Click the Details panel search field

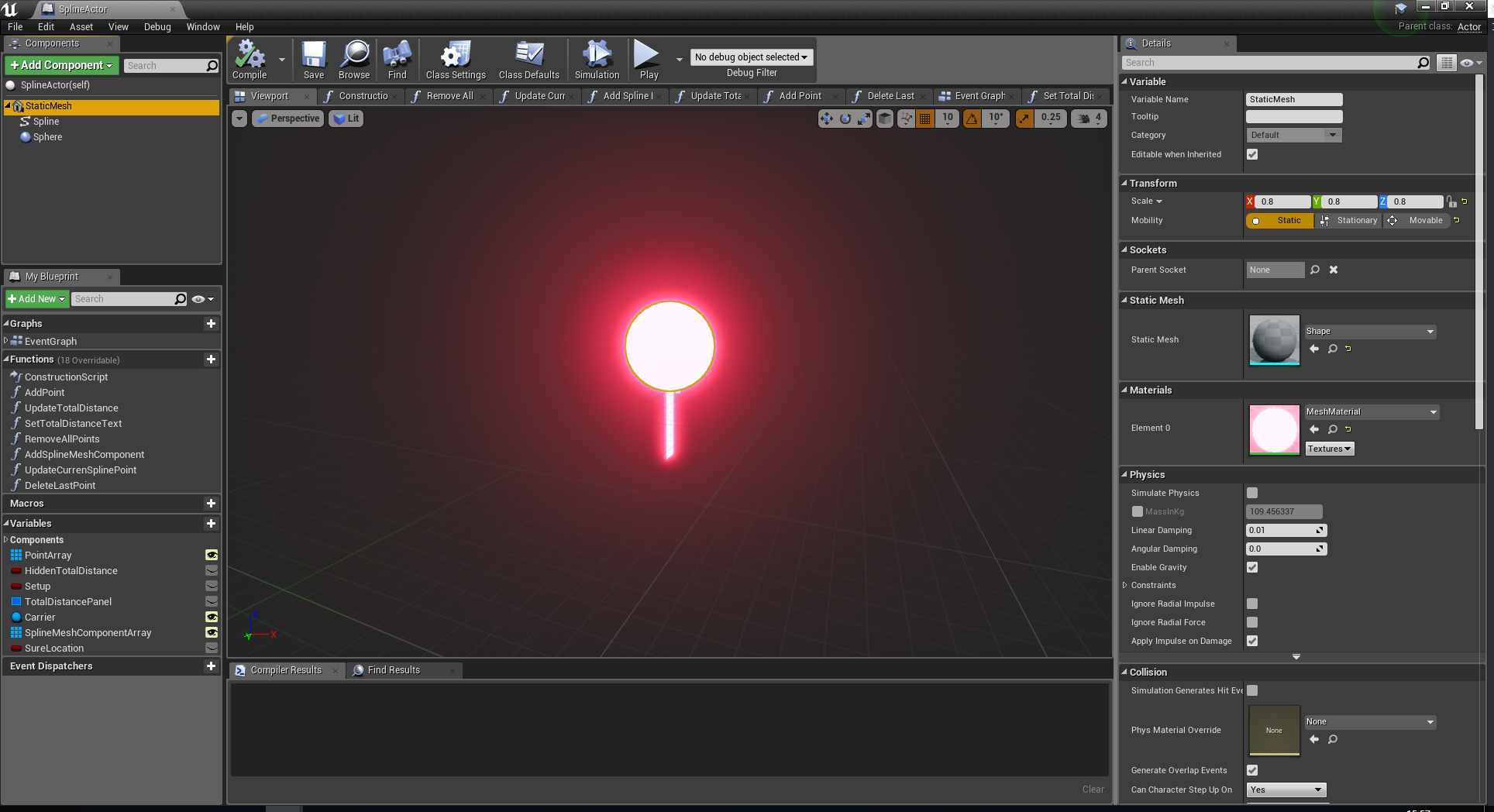[x=1271, y=62]
